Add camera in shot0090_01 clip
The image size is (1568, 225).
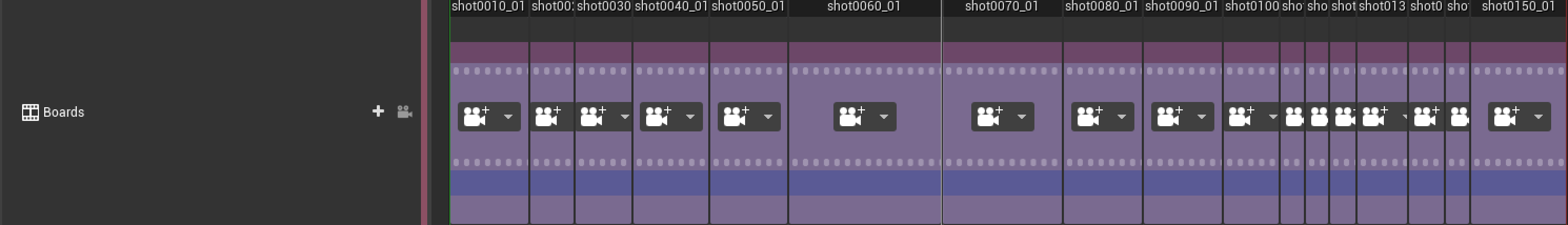pyautogui.click(x=1170, y=117)
